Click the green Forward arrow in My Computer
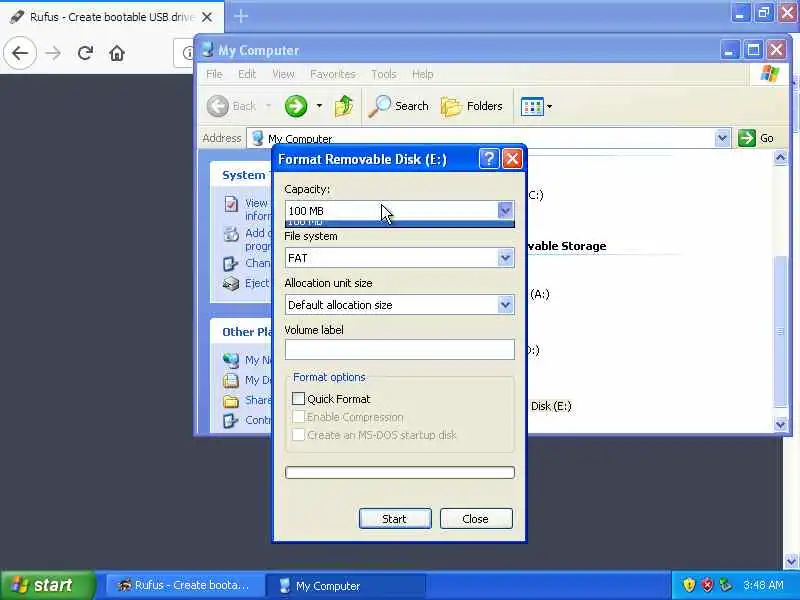Image resolution: width=800 pixels, height=600 pixels. point(296,106)
